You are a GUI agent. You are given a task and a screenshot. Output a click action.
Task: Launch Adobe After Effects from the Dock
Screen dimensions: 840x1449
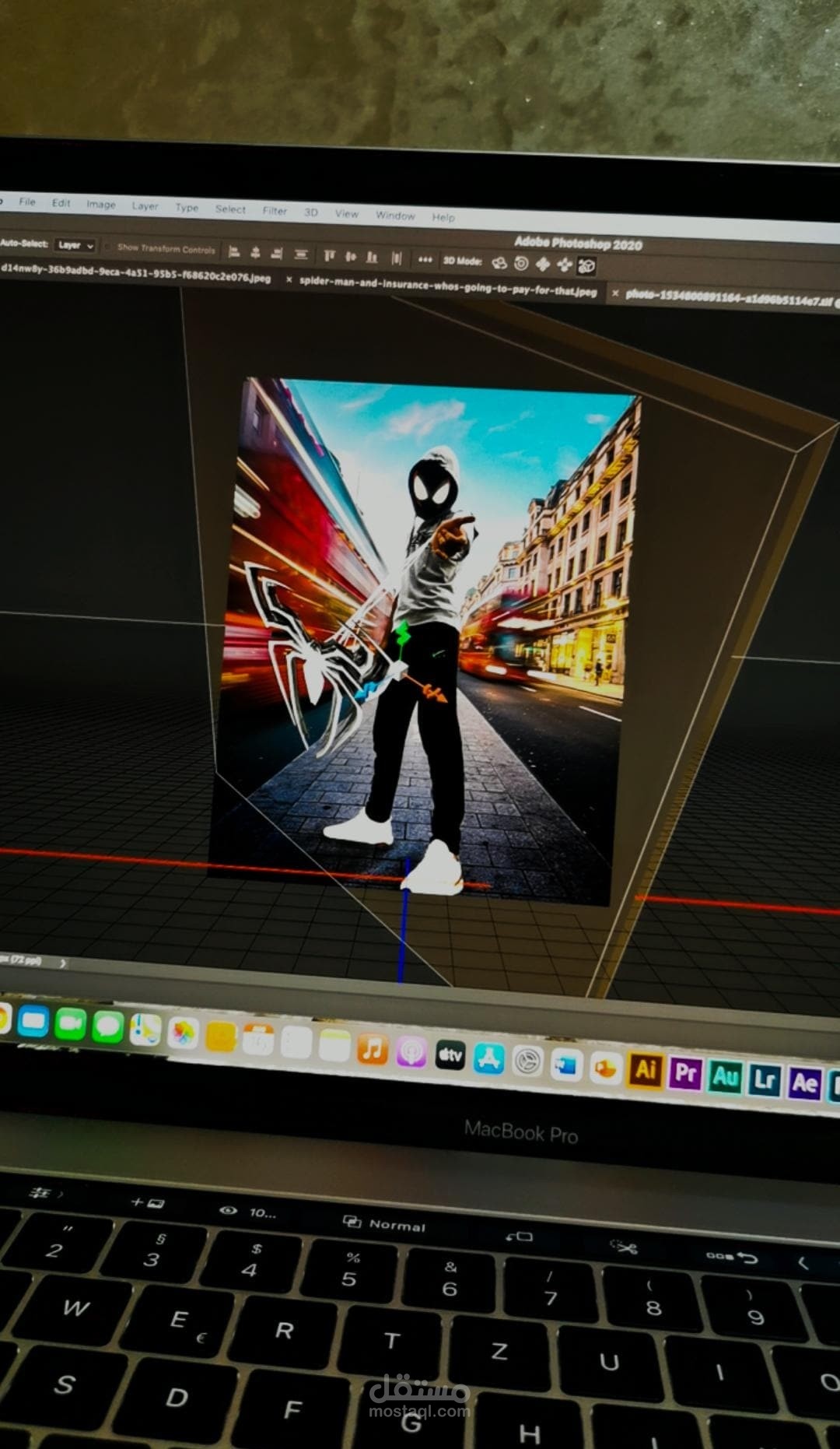(804, 1083)
